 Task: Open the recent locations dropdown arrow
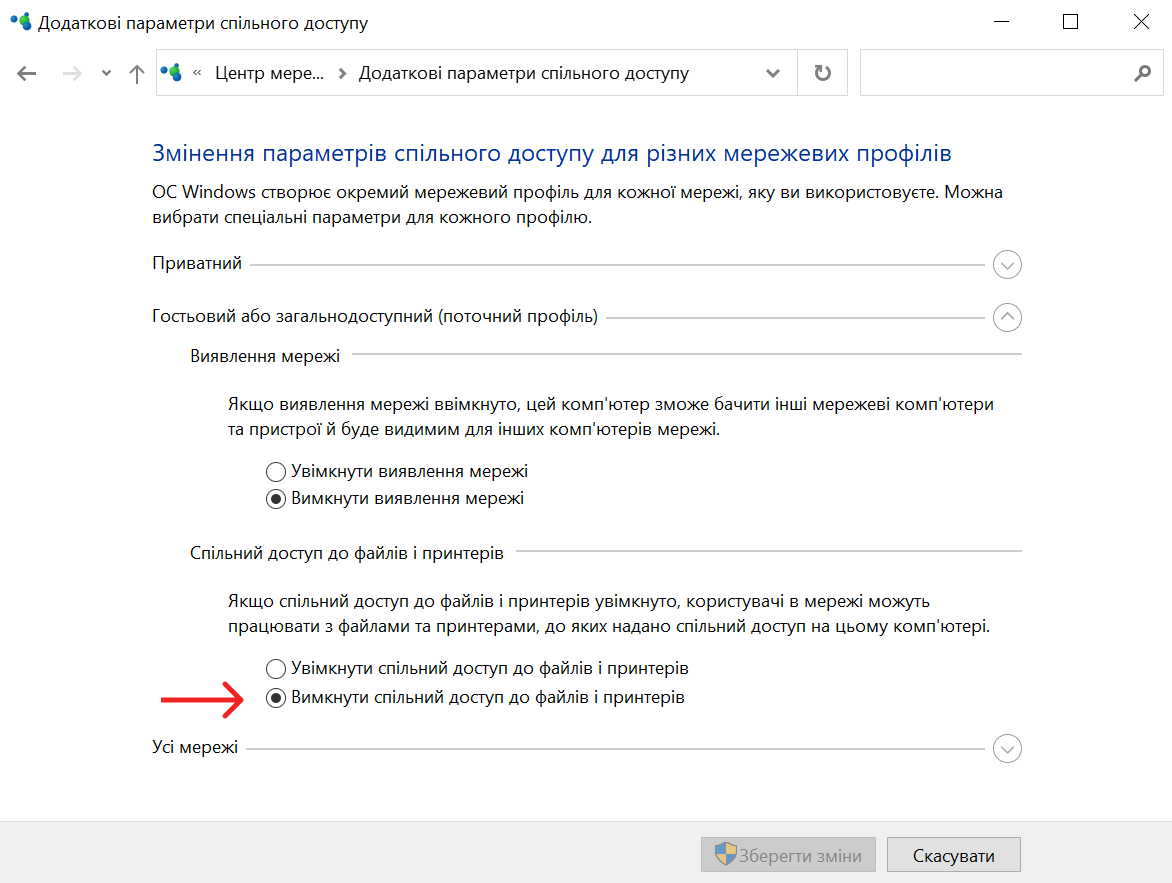click(106, 73)
